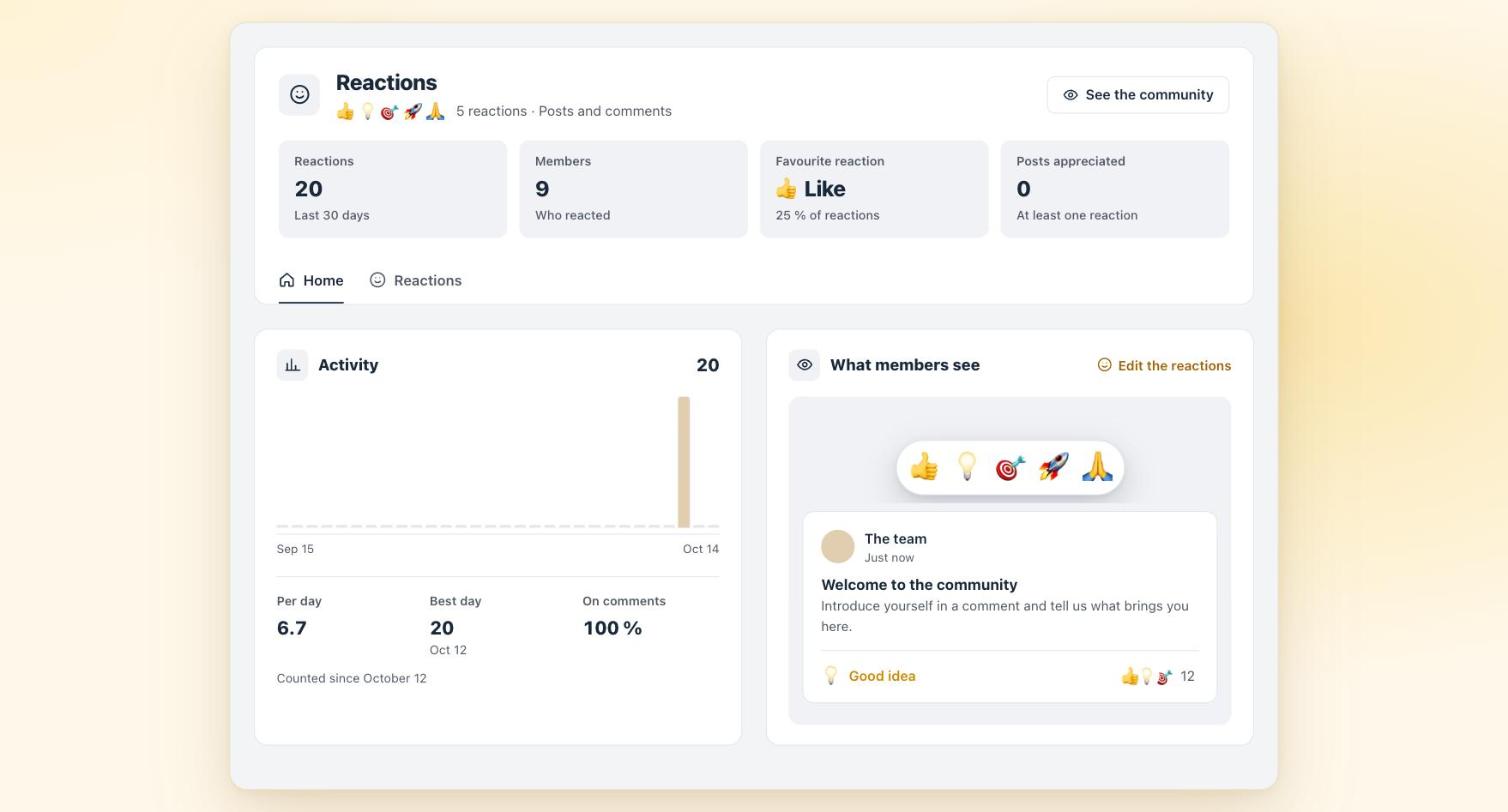
Task: Open the Home tab
Action: tap(311, 281)
